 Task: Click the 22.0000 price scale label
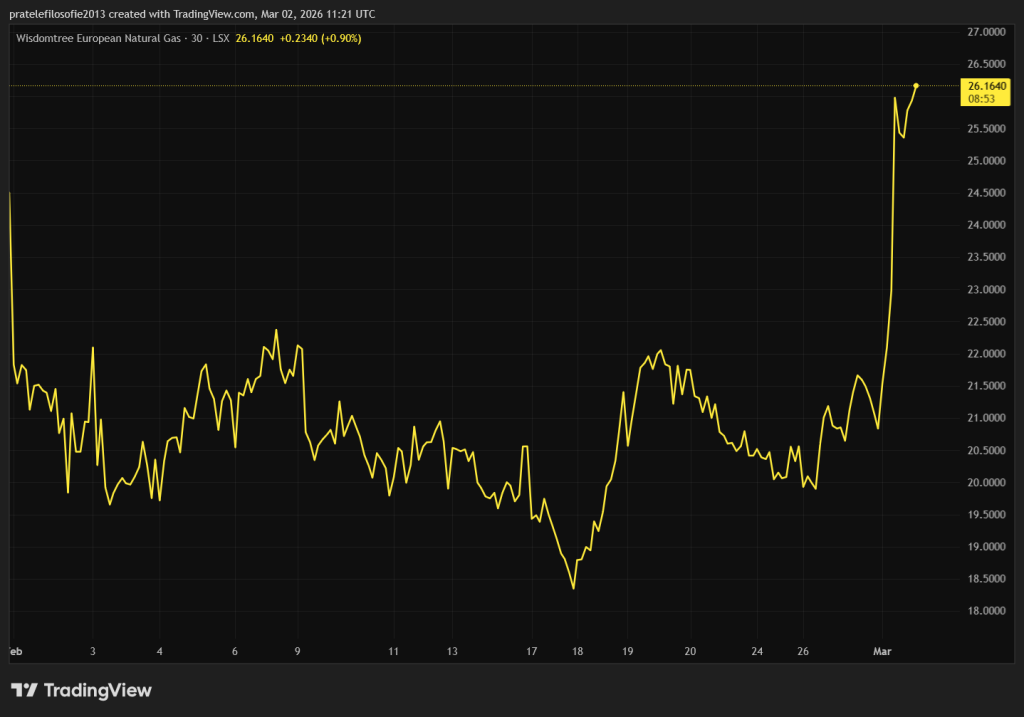987,354
